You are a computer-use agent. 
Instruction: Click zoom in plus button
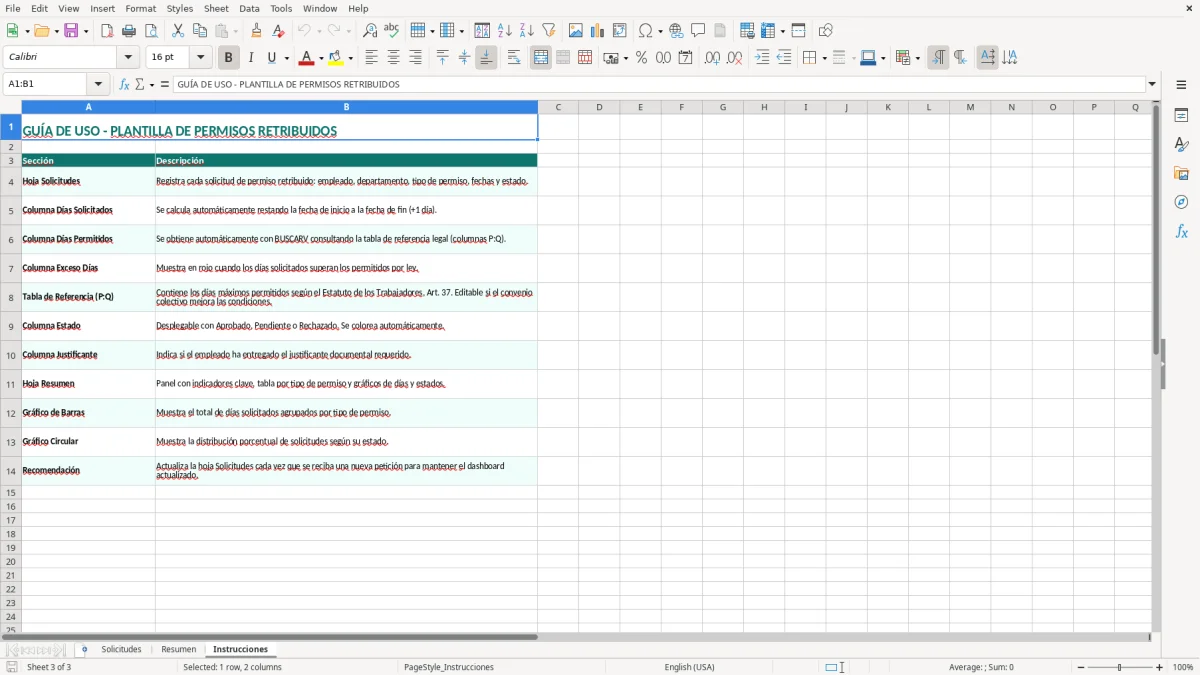click(x=1160, y=667)
